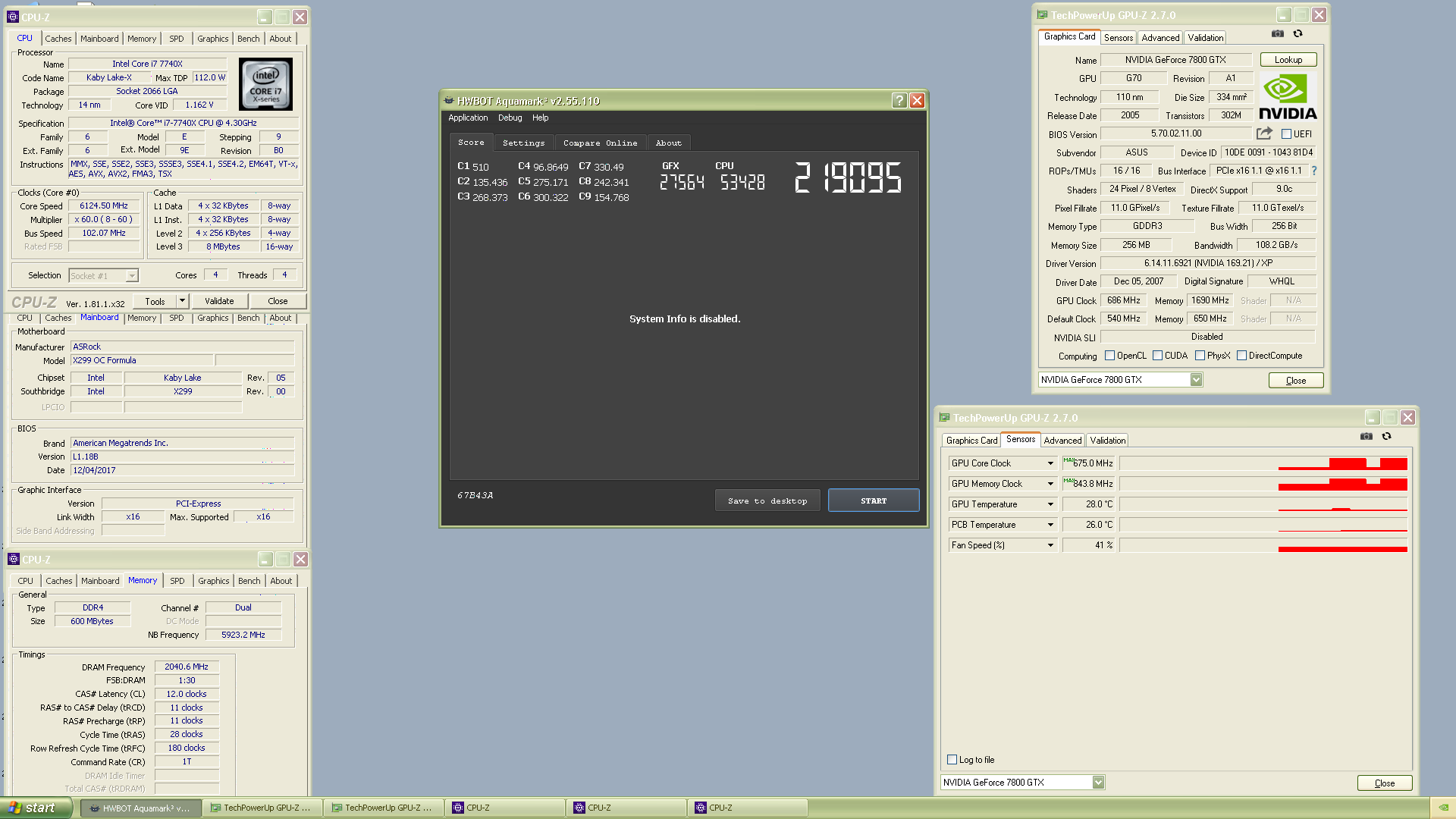The image size is (1456, 819).
Task: Click the CPU-Z Tools button
Action: pos(155,301)
